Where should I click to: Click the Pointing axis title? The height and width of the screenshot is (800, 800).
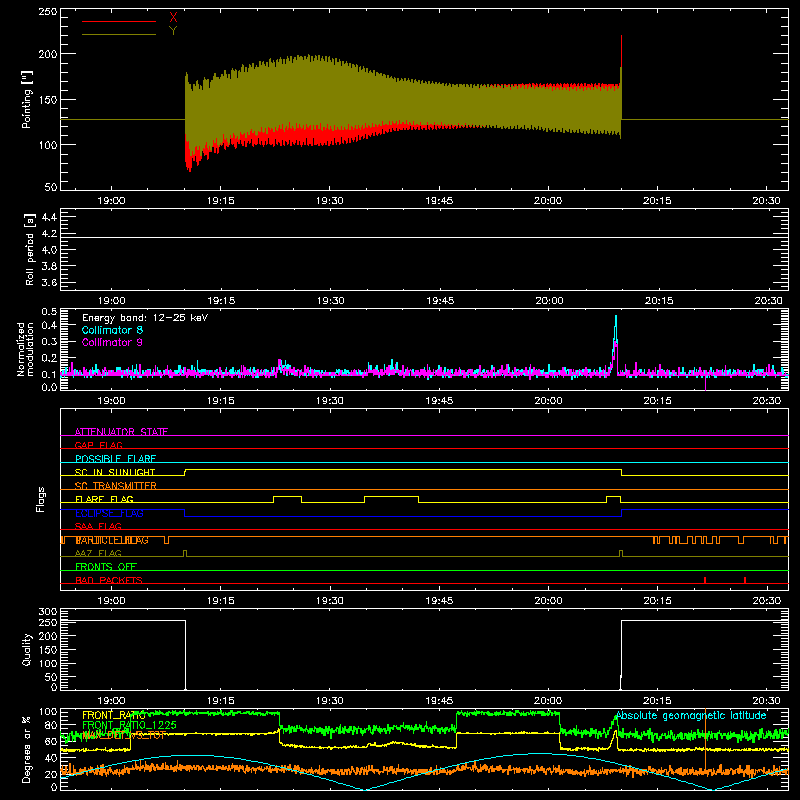[x=27, y=99]
